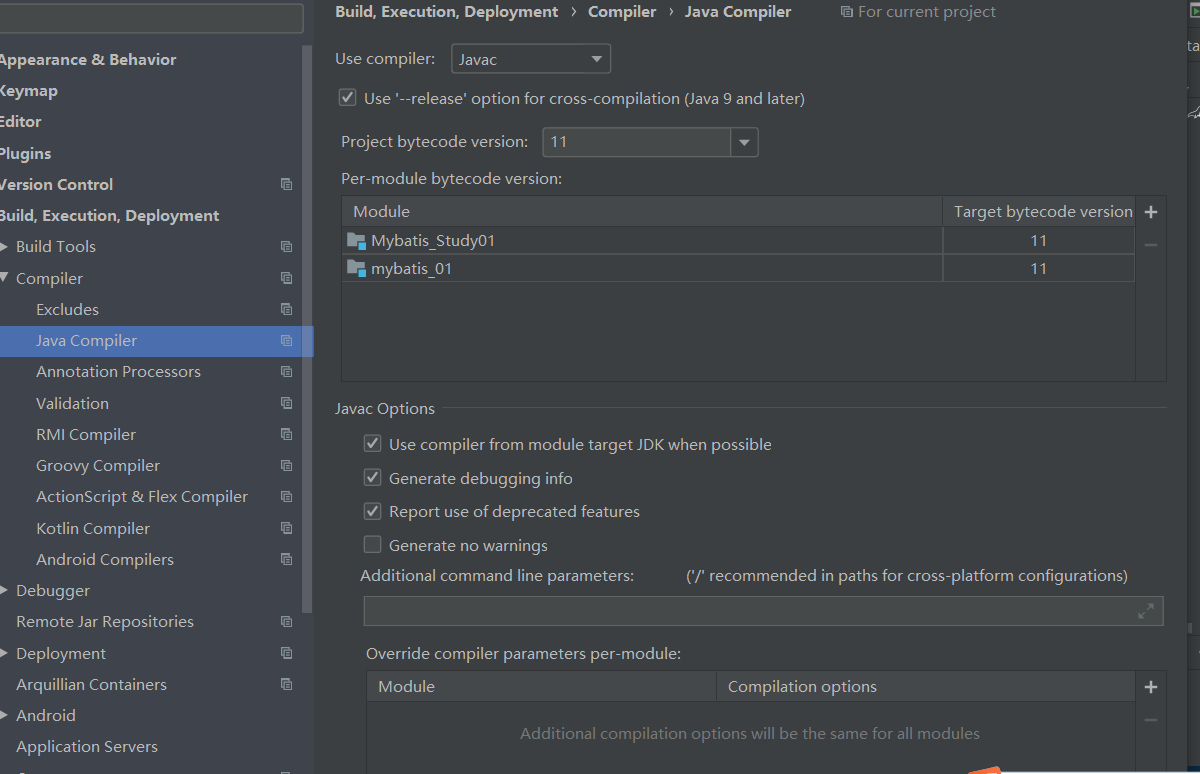Select the Mybatis_Study01 module row
Viewport: 1200px width, 774px height.
point(738,240)
